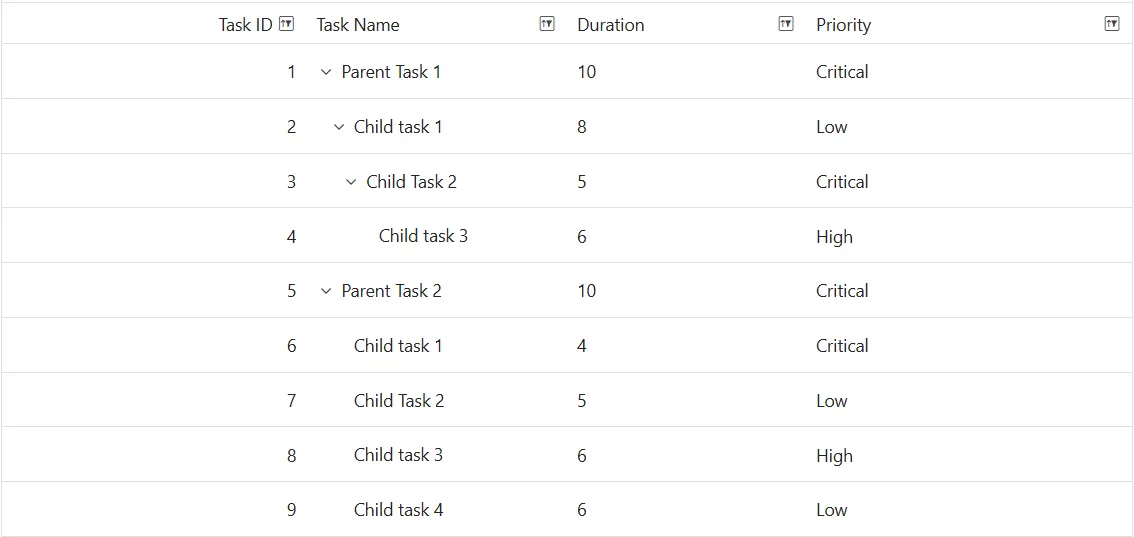Click the Duration cell showing 8
Image resolution: width=1134 pixels, height=537 pixels.
point(688,126)
